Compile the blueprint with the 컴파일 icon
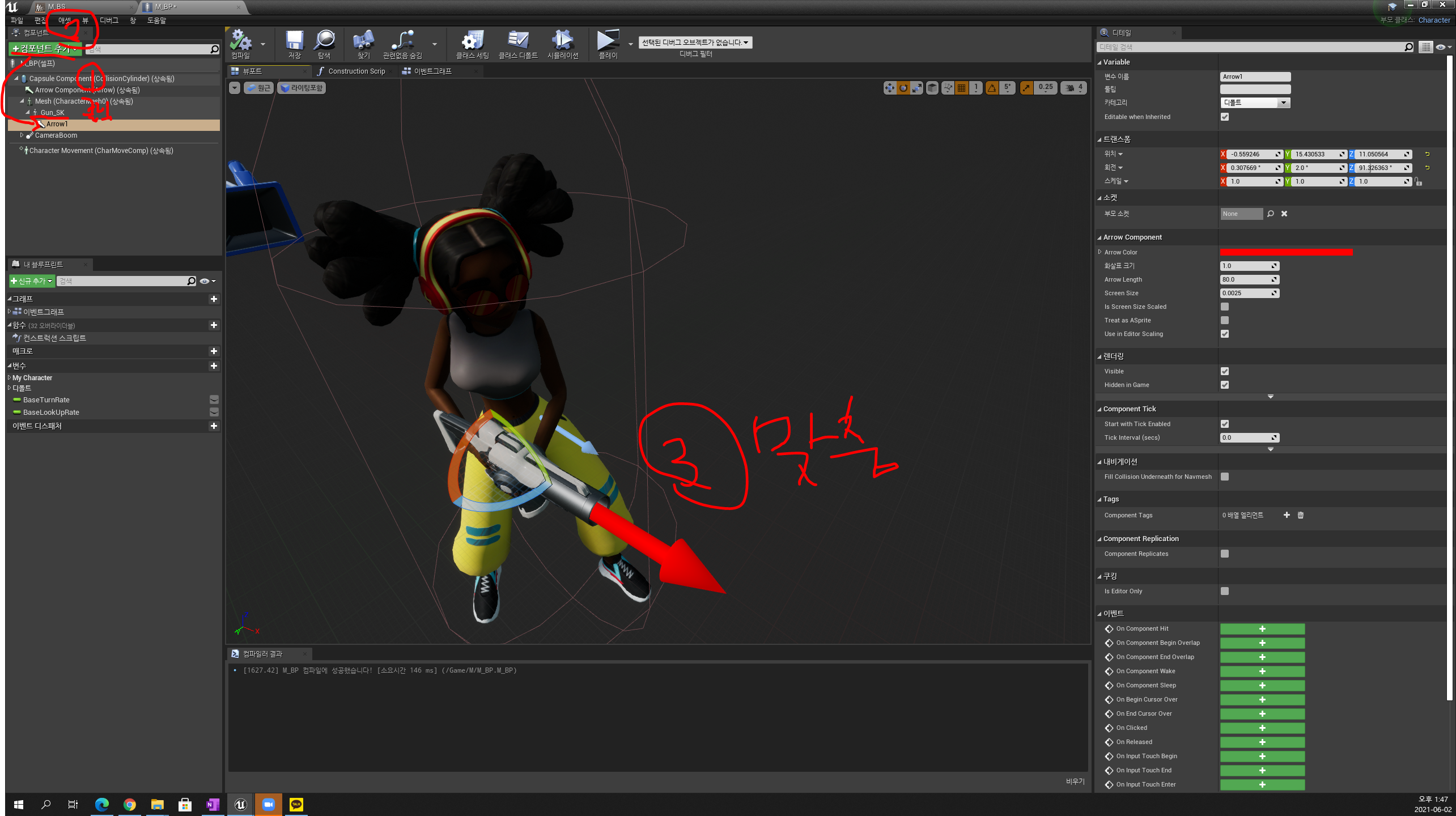The image size is (1456, 816). point(241,44)
